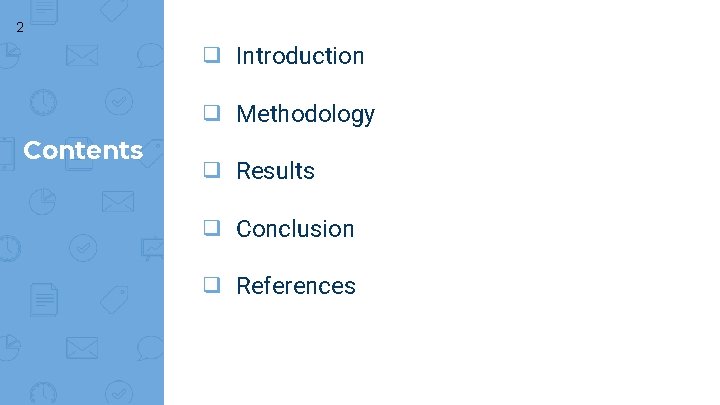The image size is (720, 405).
Task: Open the Introduction section
Action: pos(300,56)
